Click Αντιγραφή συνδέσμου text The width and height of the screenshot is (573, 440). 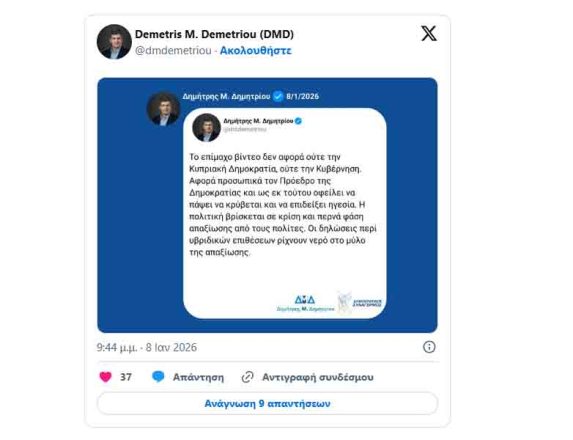pyautogui.click(x=318, y=377)
